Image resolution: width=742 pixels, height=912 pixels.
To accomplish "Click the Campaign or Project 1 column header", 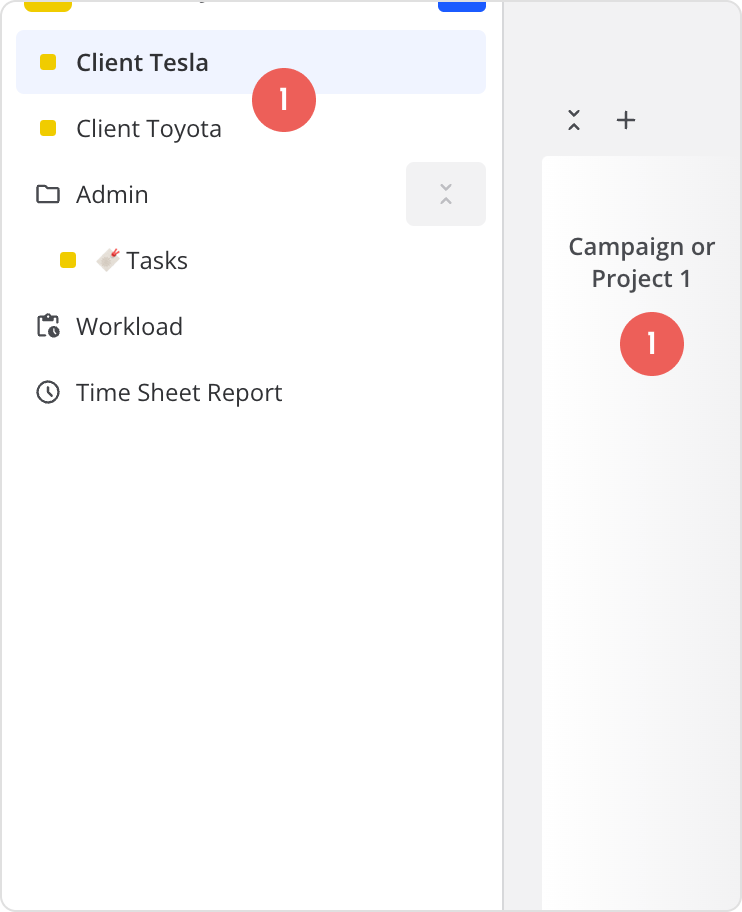I will [x=641, y=262].
